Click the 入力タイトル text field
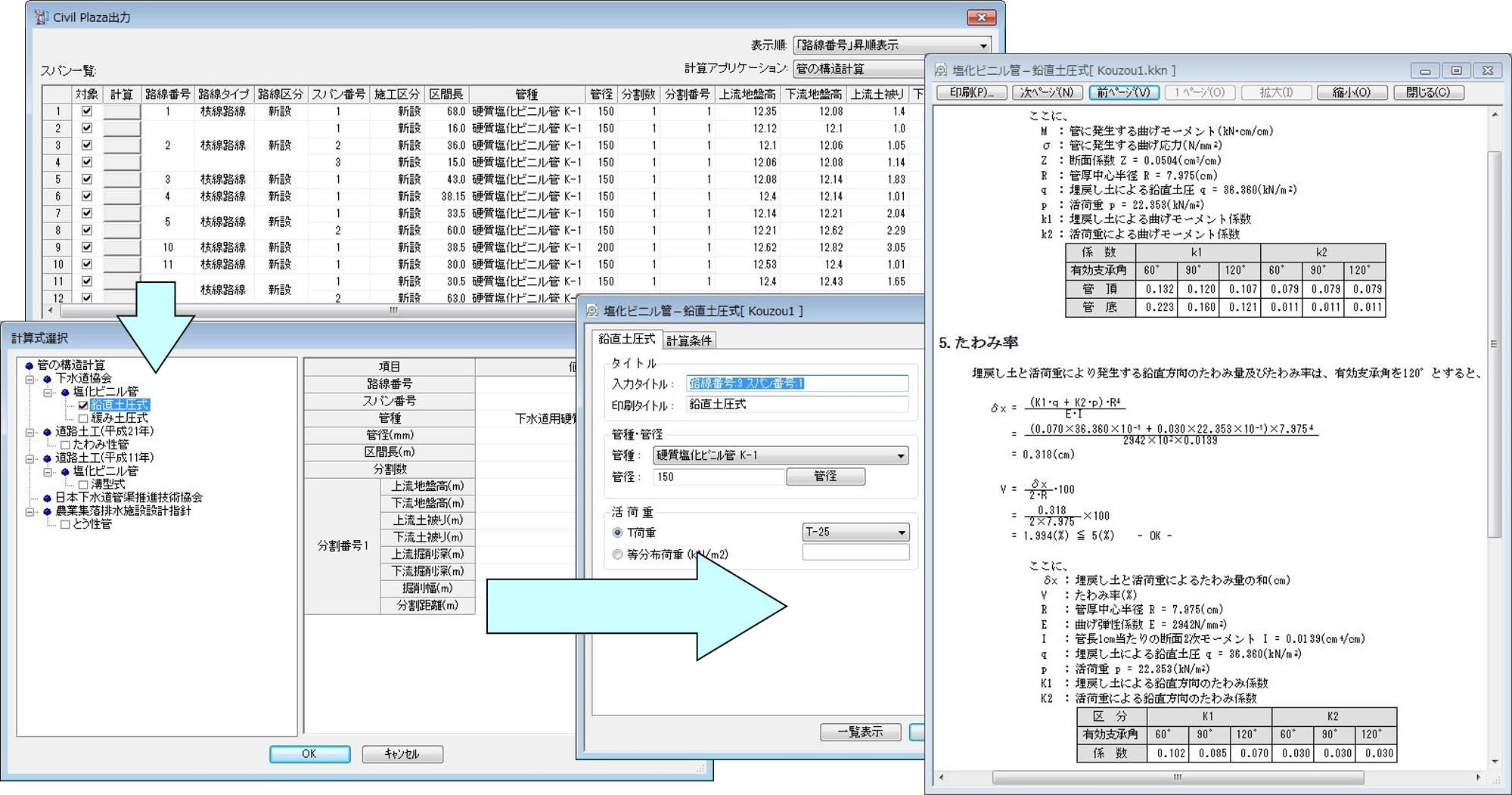The image size is (1512, 795). pos(796,384)
